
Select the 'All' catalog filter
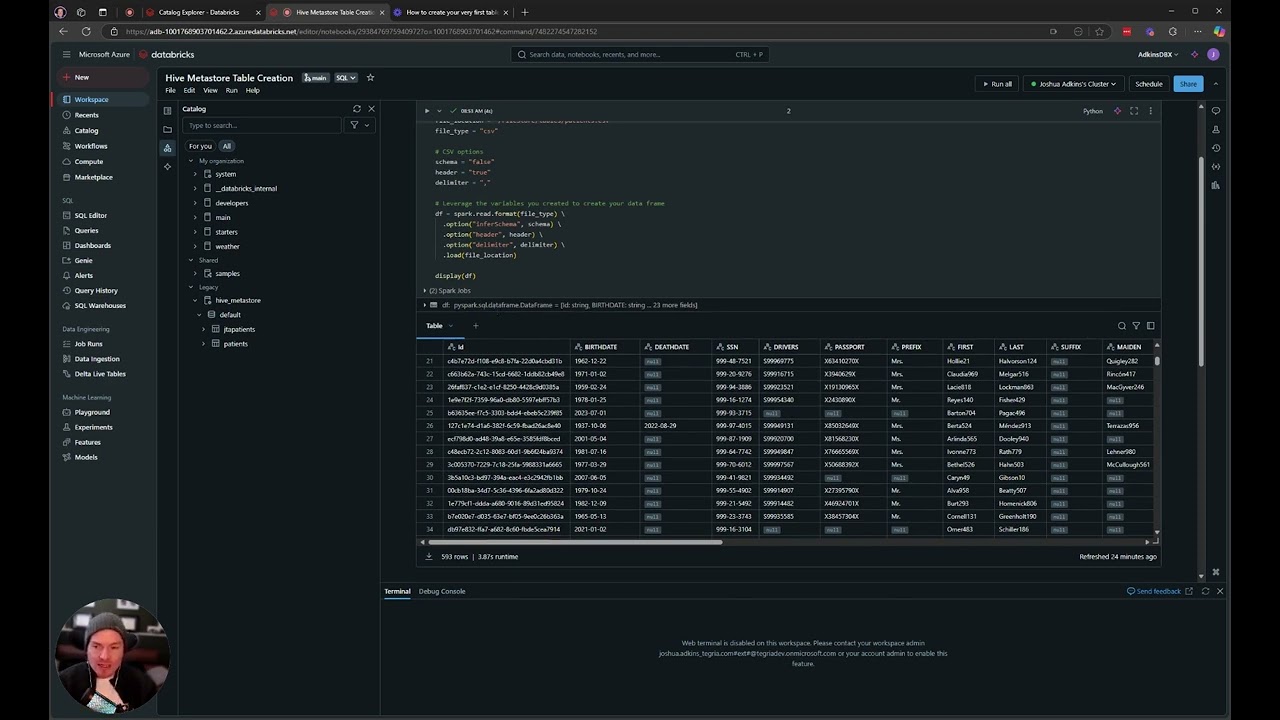coord(227,146)
